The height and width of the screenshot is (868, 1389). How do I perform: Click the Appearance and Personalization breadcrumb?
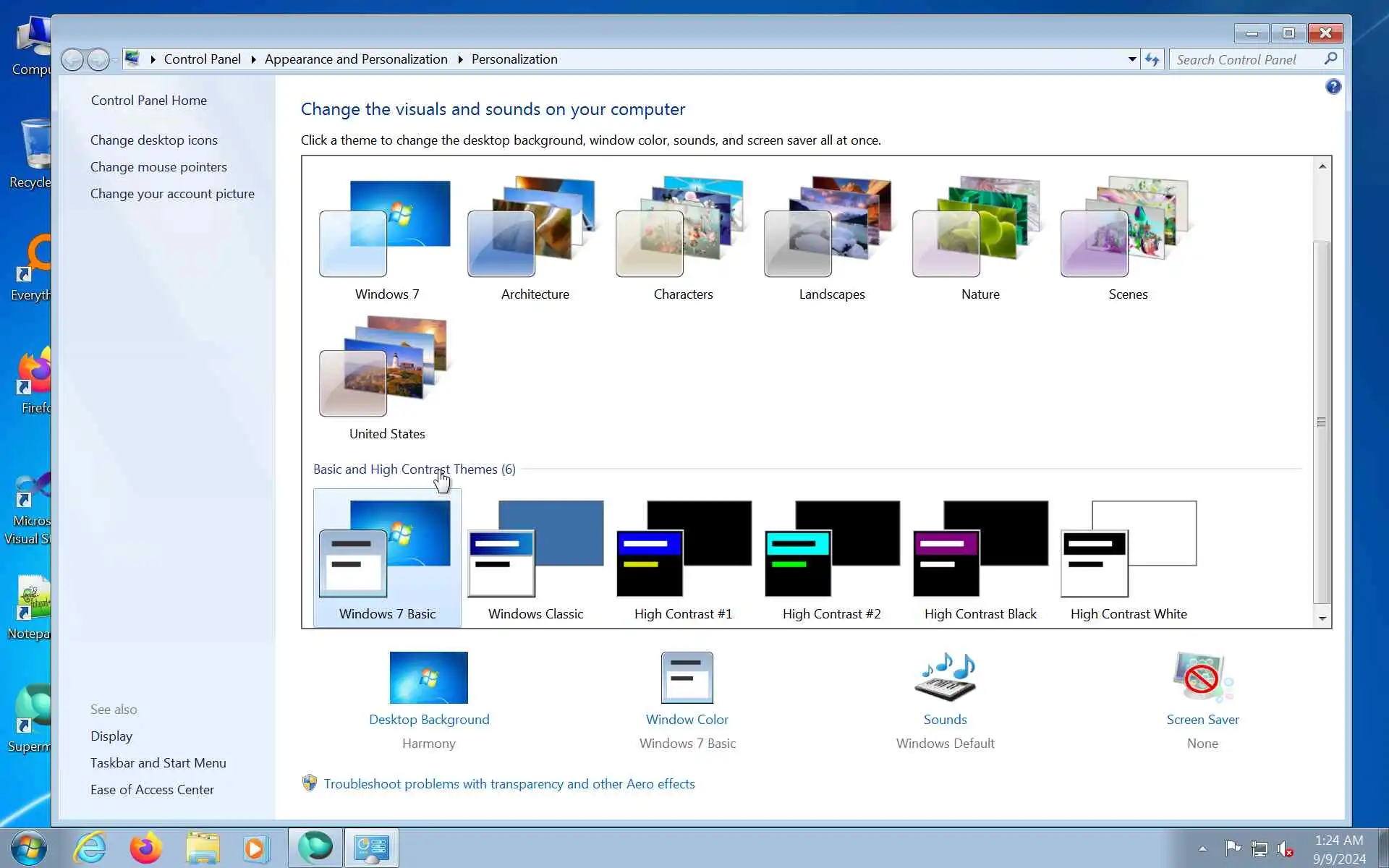click(356, 59)
